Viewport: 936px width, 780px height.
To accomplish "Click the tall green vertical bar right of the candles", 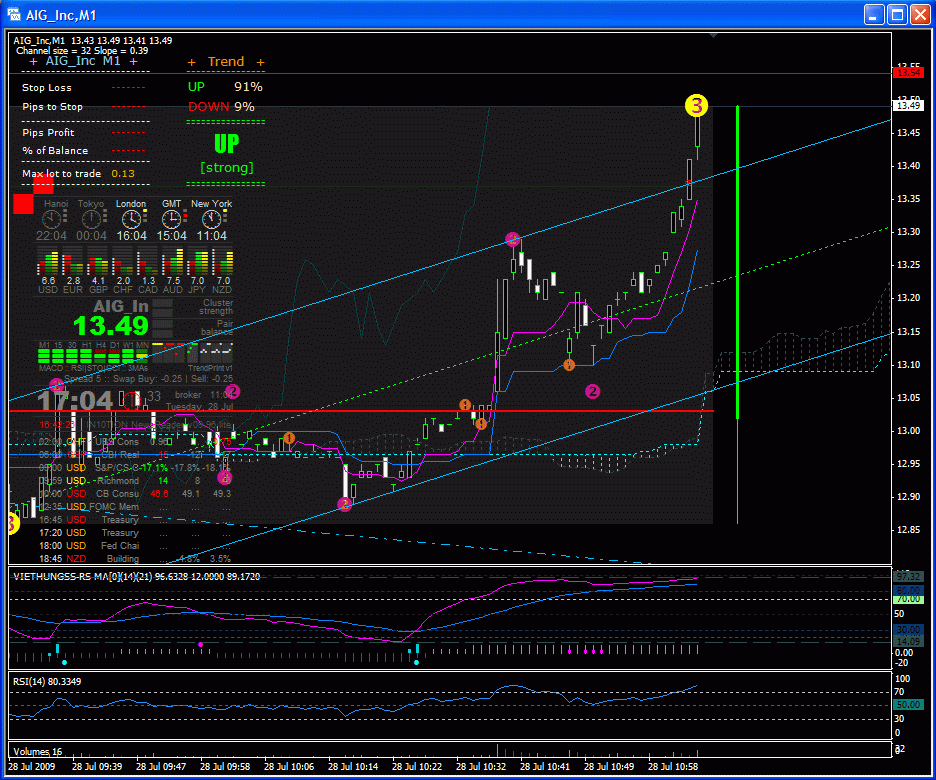I will [x=738, y=262].
